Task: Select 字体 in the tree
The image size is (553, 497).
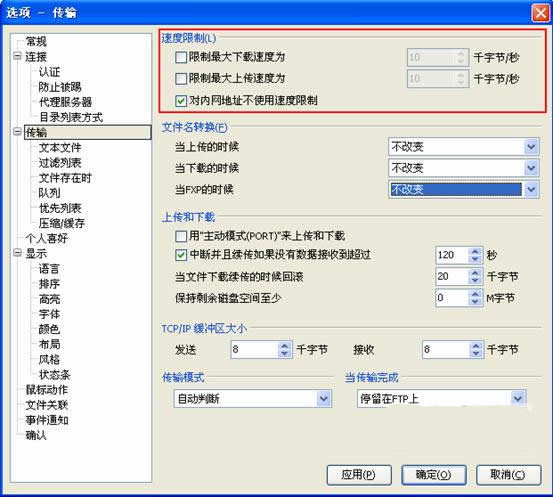Action: 49,314
